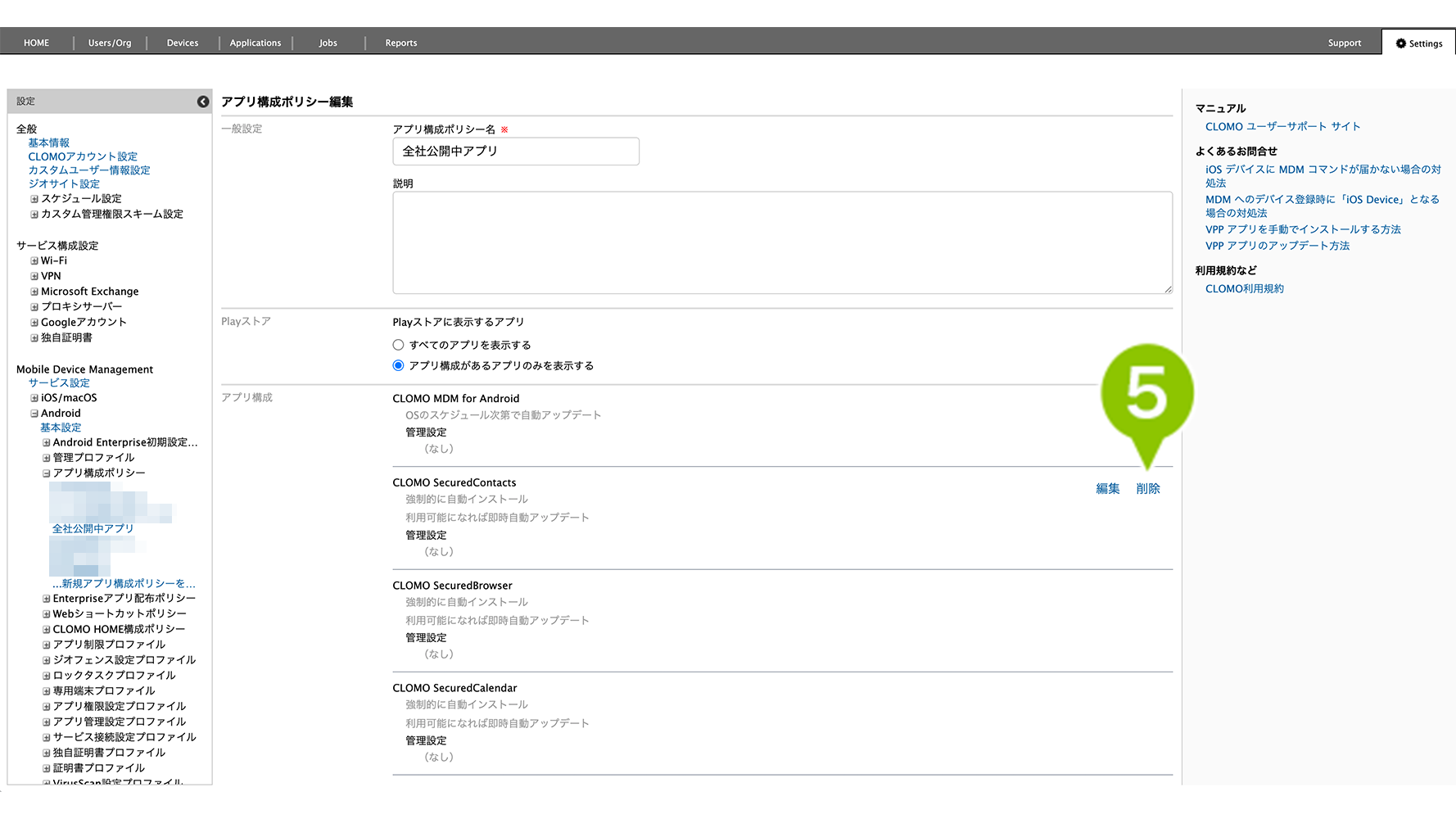Click 編集 for CLOMO SecuredContacts
The image size is (1456, 819).
coord(1108,489)
